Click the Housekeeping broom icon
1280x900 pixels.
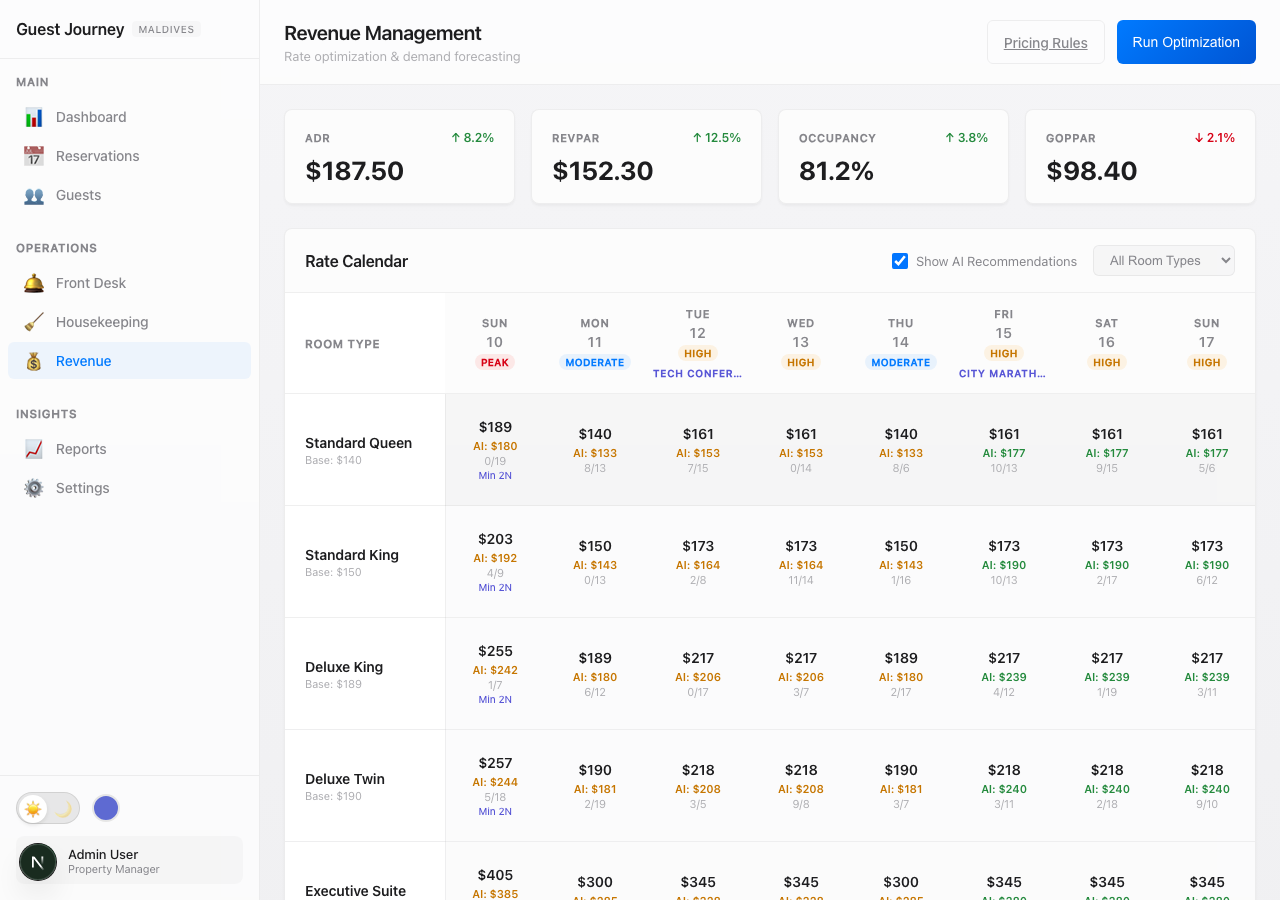pyautogui.click(x=34, y=322)
